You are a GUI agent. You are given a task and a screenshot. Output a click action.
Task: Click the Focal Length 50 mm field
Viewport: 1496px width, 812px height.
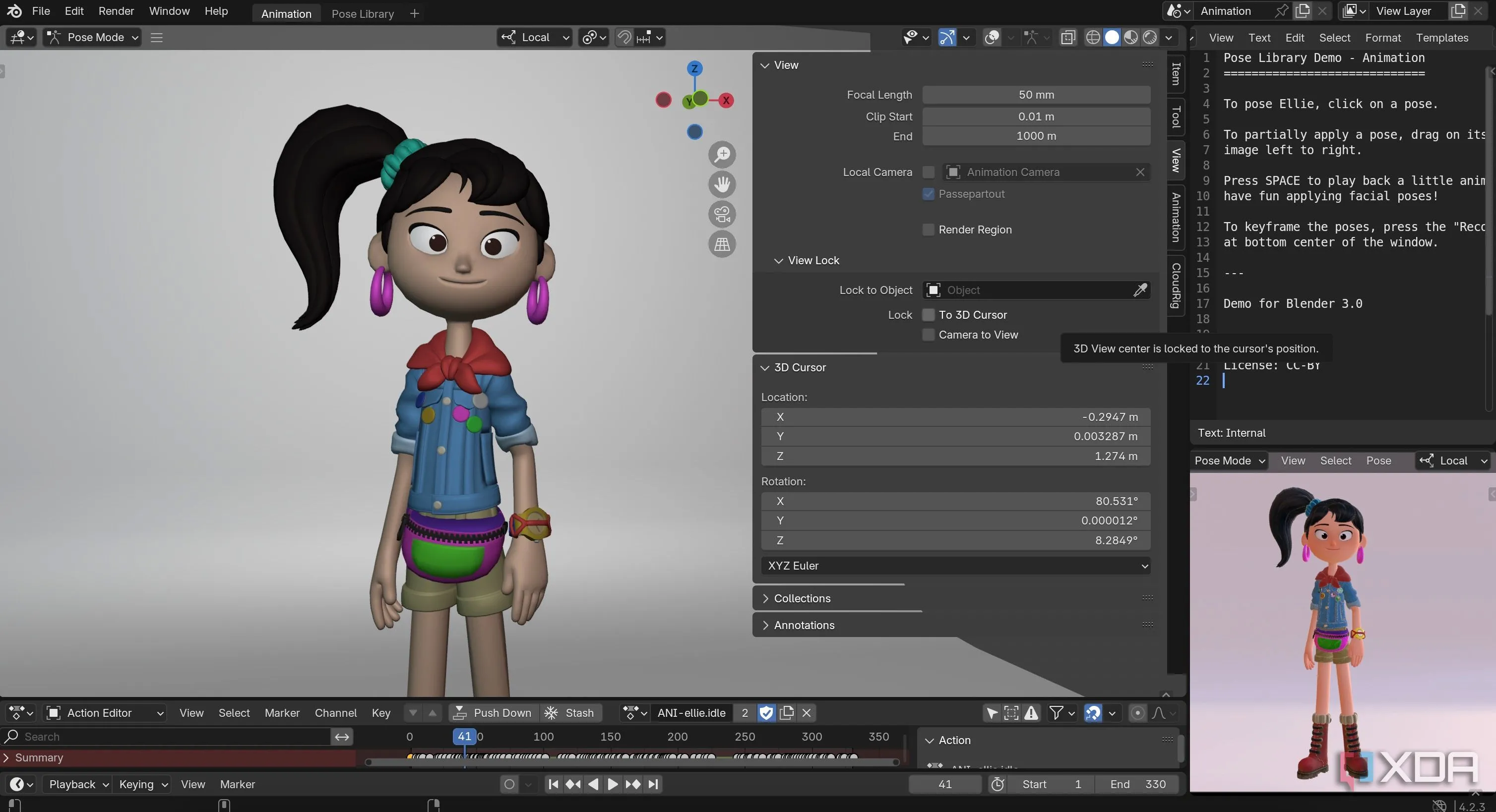pyautogui.click(x=1036, y=95)
